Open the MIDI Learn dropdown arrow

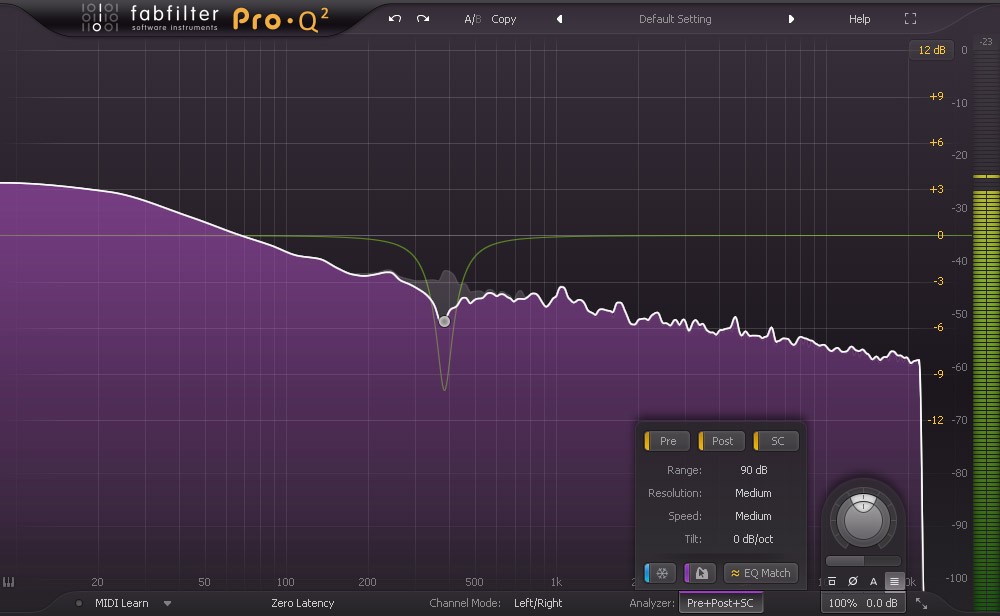point(167,603)
